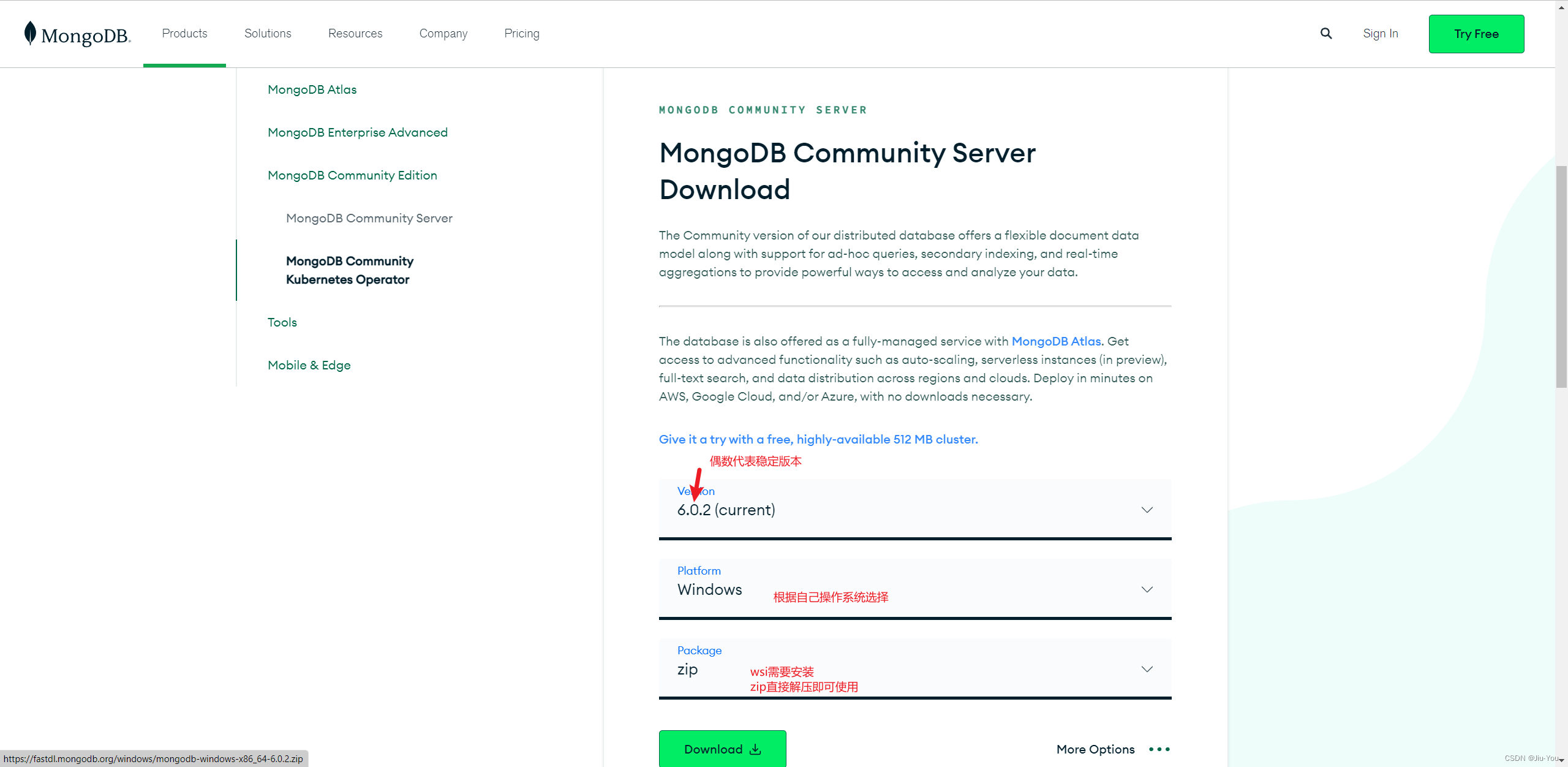
Task: Expand the Version dropdown chevron
Action: click(1147, 510)
